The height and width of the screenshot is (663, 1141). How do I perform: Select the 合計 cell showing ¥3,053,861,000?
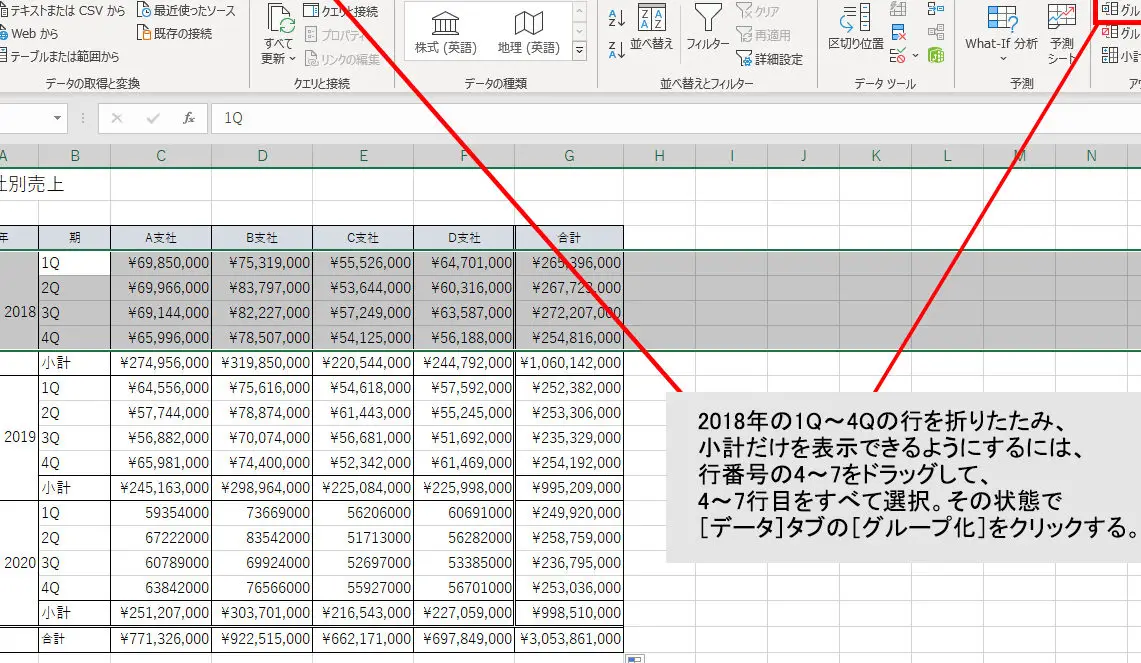pos(569,638)
